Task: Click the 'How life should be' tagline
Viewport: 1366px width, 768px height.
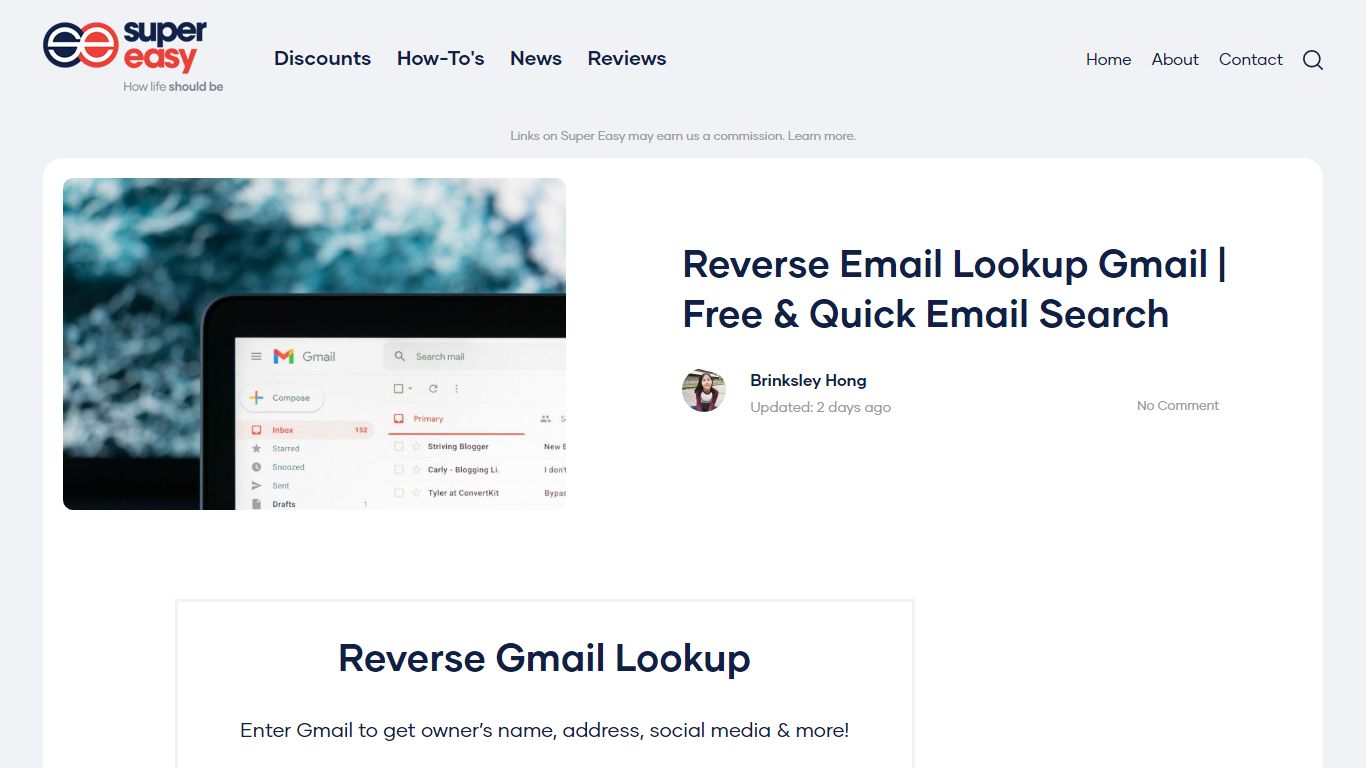Action: click(173, 87)
